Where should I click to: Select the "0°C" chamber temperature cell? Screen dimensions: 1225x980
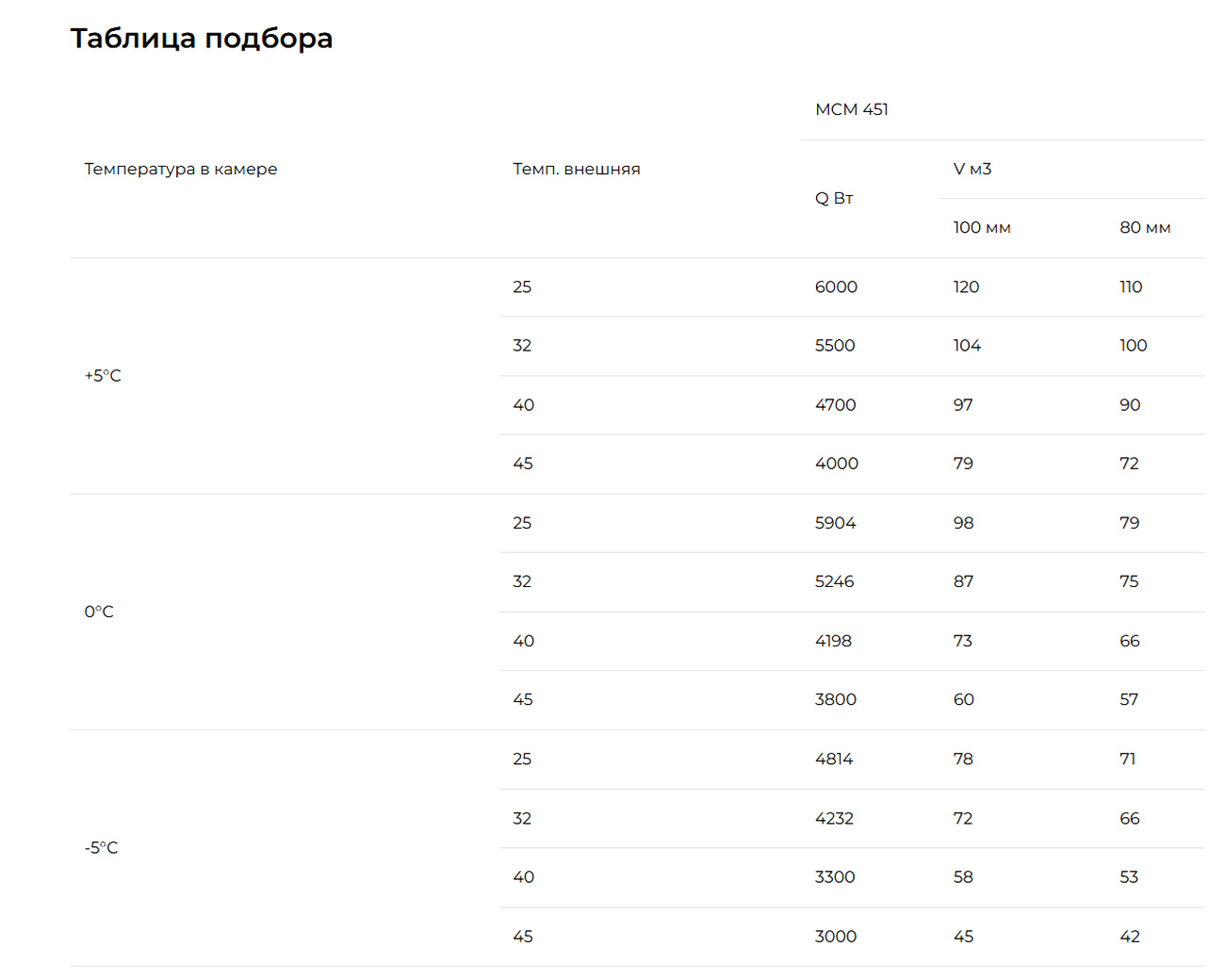(x=99, y=612)
